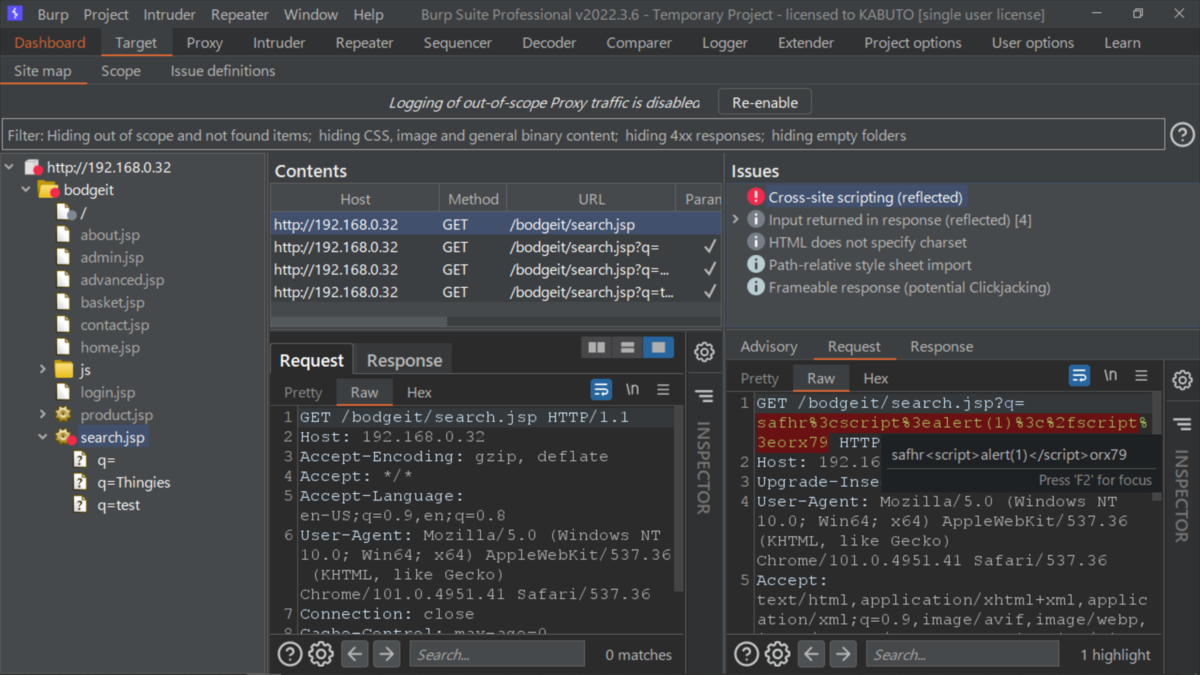
Task: Sort contents by the URL column header
Action: [x=591, y=199]
